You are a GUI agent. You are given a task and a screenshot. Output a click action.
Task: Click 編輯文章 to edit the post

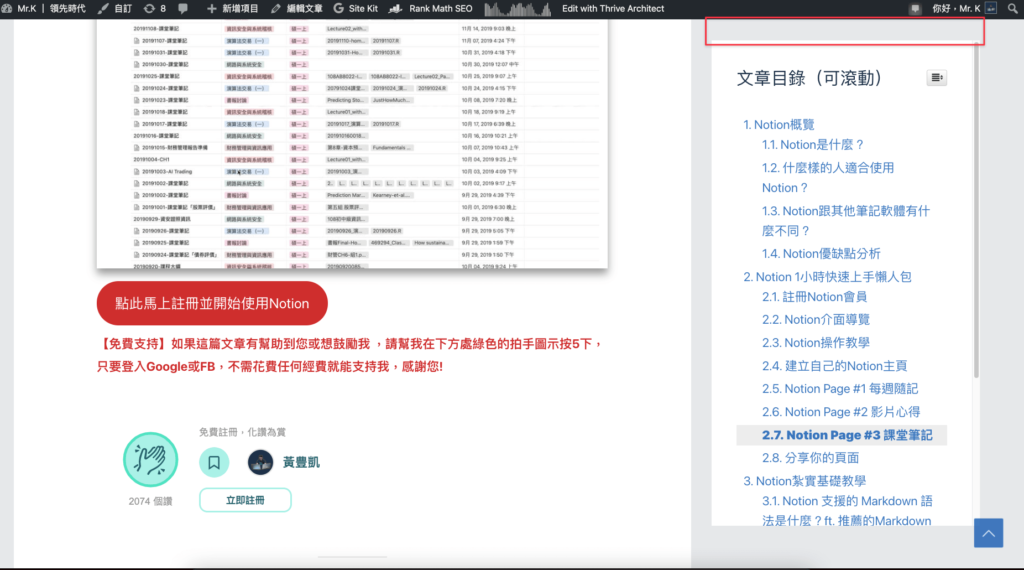pyautogui.click(x=296, y=8)
